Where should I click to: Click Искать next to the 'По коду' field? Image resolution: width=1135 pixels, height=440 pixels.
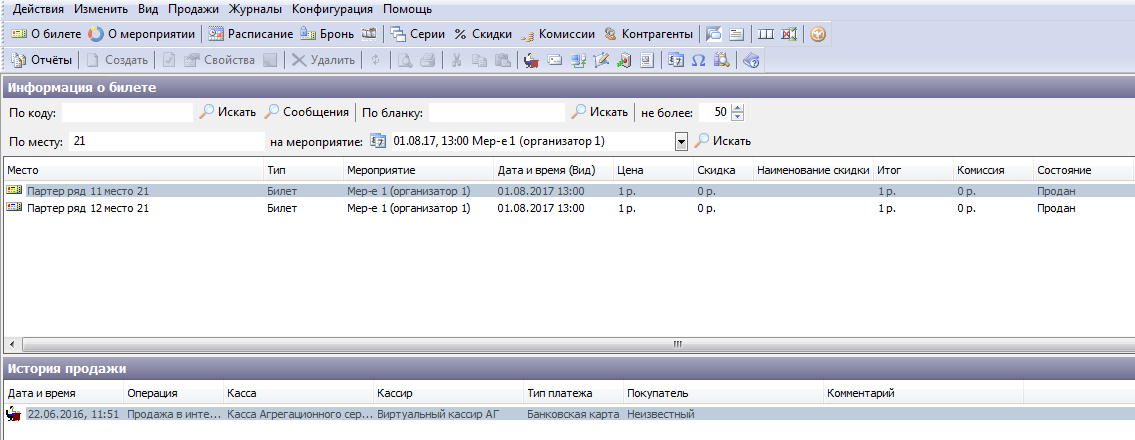pyautogui.click(x=228, y=112)
